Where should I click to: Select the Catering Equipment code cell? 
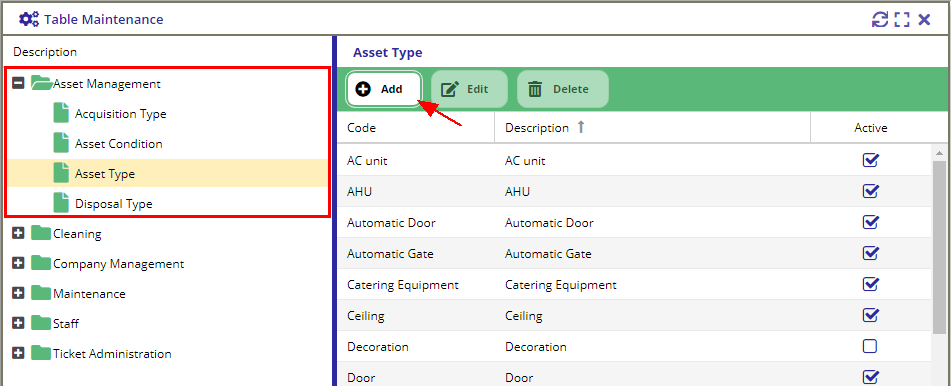point(416,284)
